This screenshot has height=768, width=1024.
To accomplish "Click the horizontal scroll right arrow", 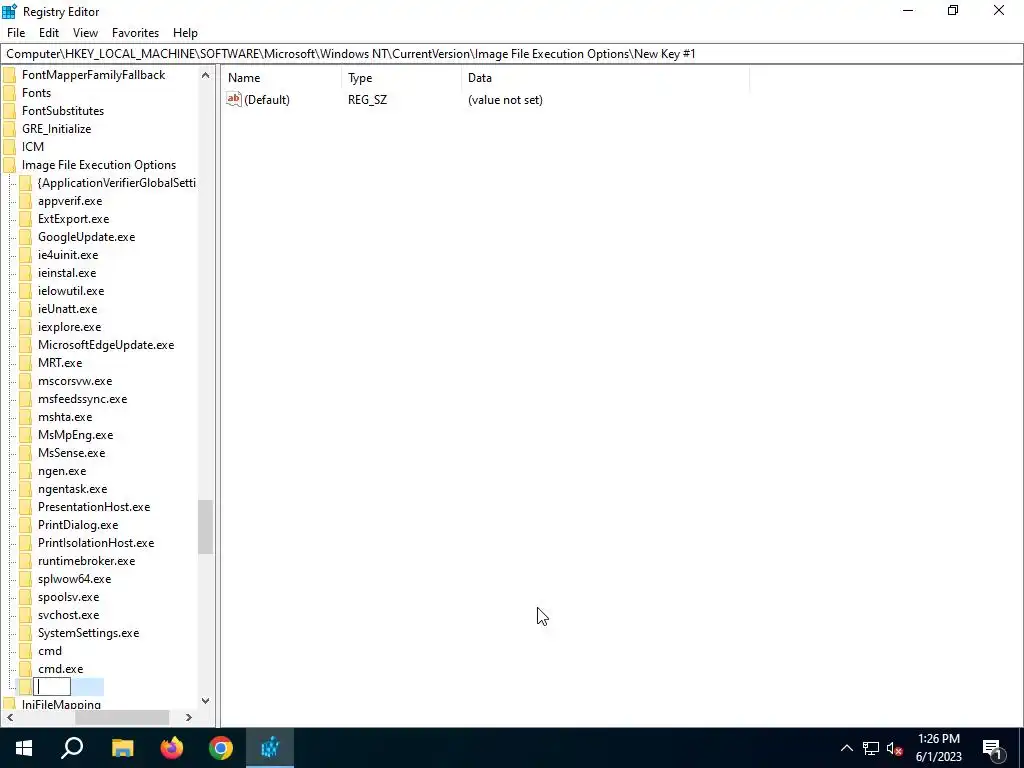I will click(x=189, y=718).
